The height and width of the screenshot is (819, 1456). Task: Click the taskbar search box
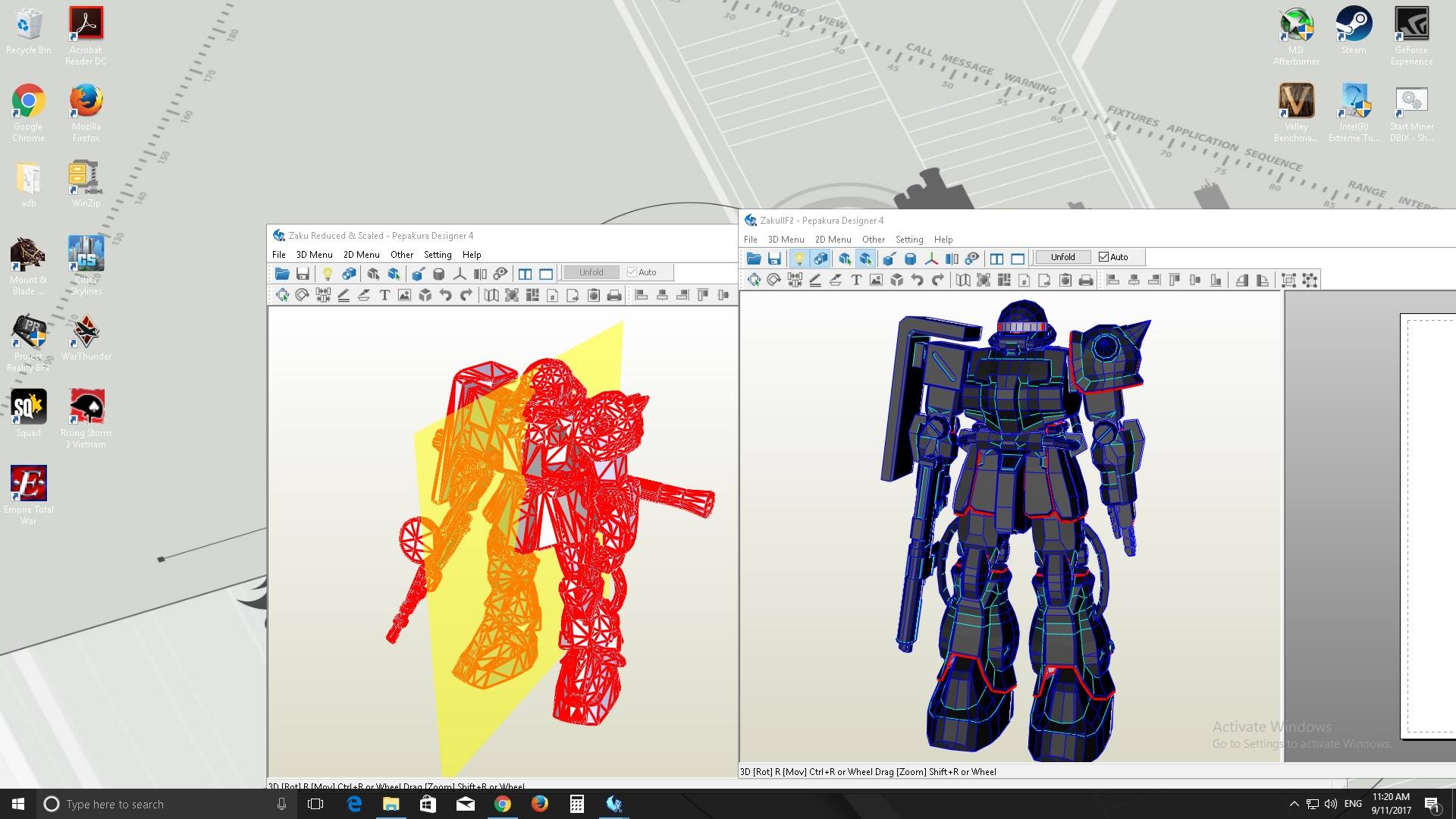coord(166,804)
